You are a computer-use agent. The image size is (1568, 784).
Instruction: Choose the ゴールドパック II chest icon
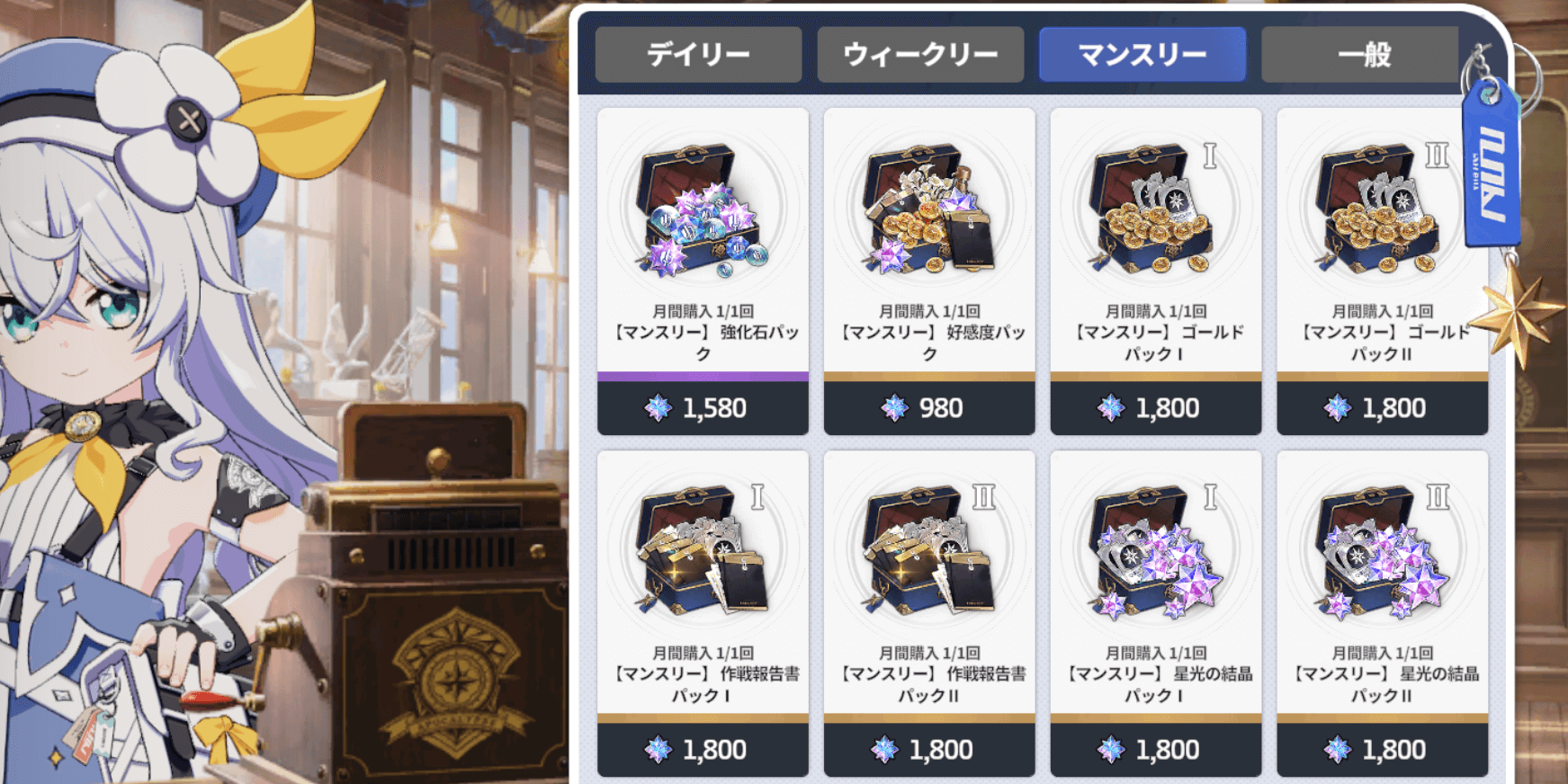(x=1382, y=209)
